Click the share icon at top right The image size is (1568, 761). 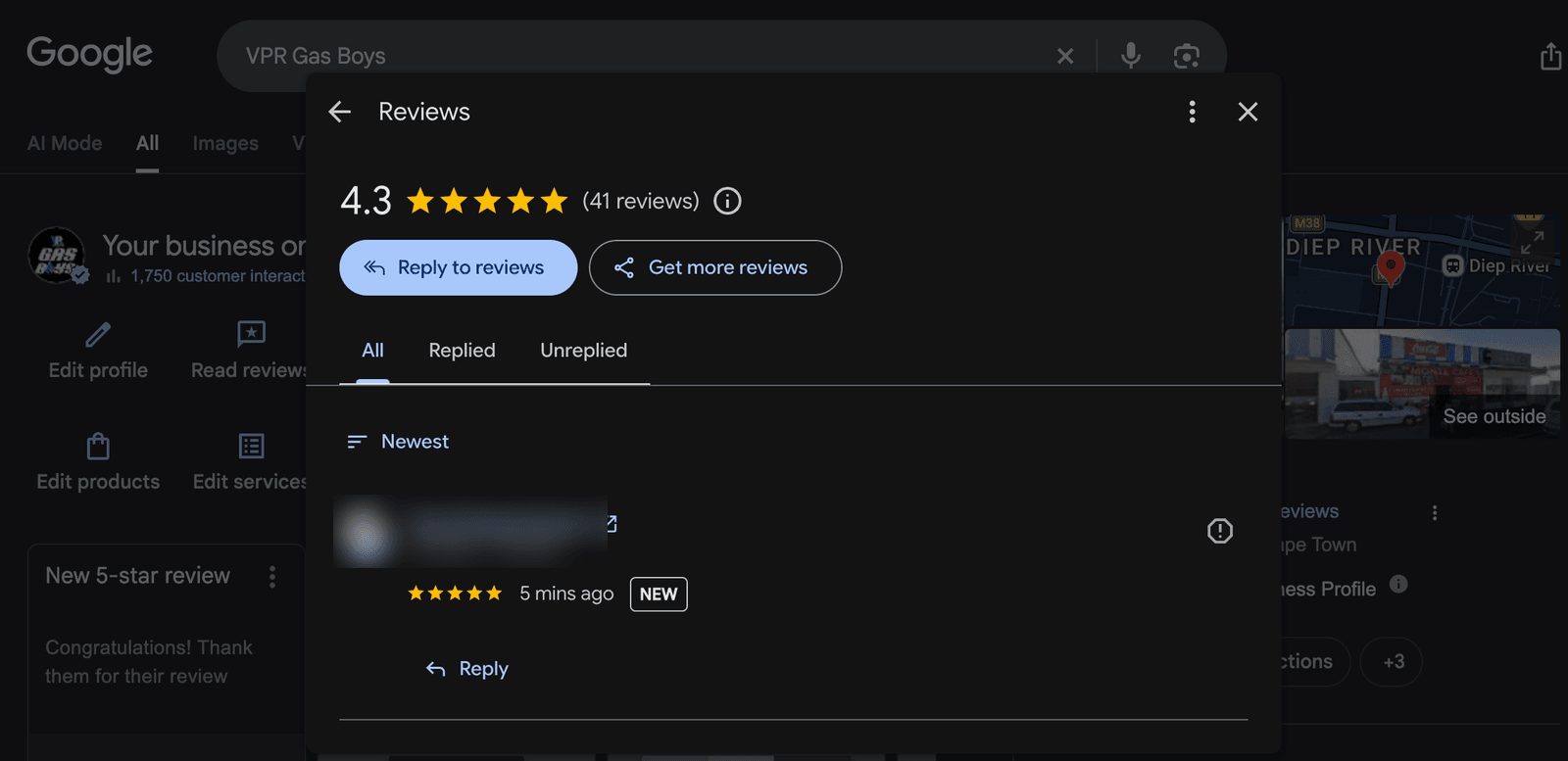(x=1550, y=56)
